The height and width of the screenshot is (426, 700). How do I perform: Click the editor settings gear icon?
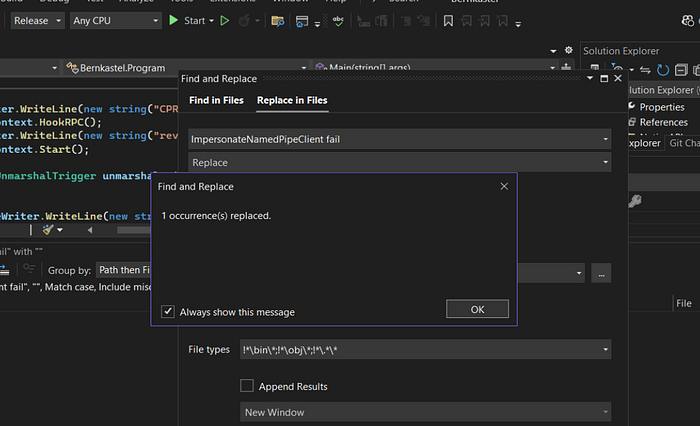569,50
